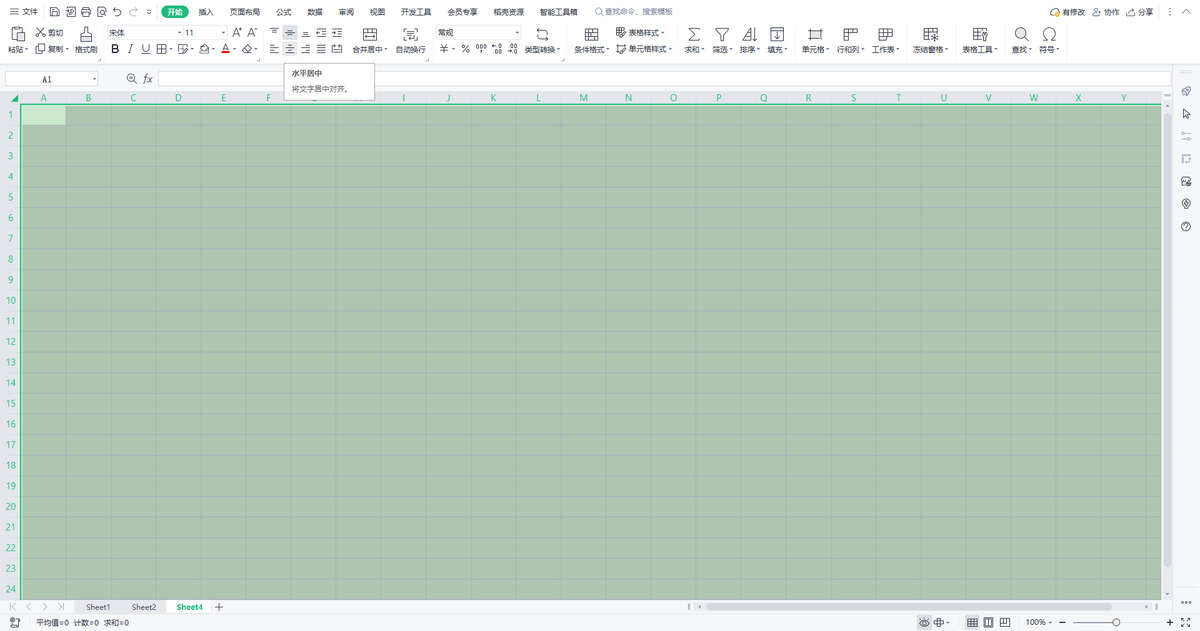Increase font size with the larger A icon
The height and width of the screenshot is (631, 1200).
tap(237, 33)
